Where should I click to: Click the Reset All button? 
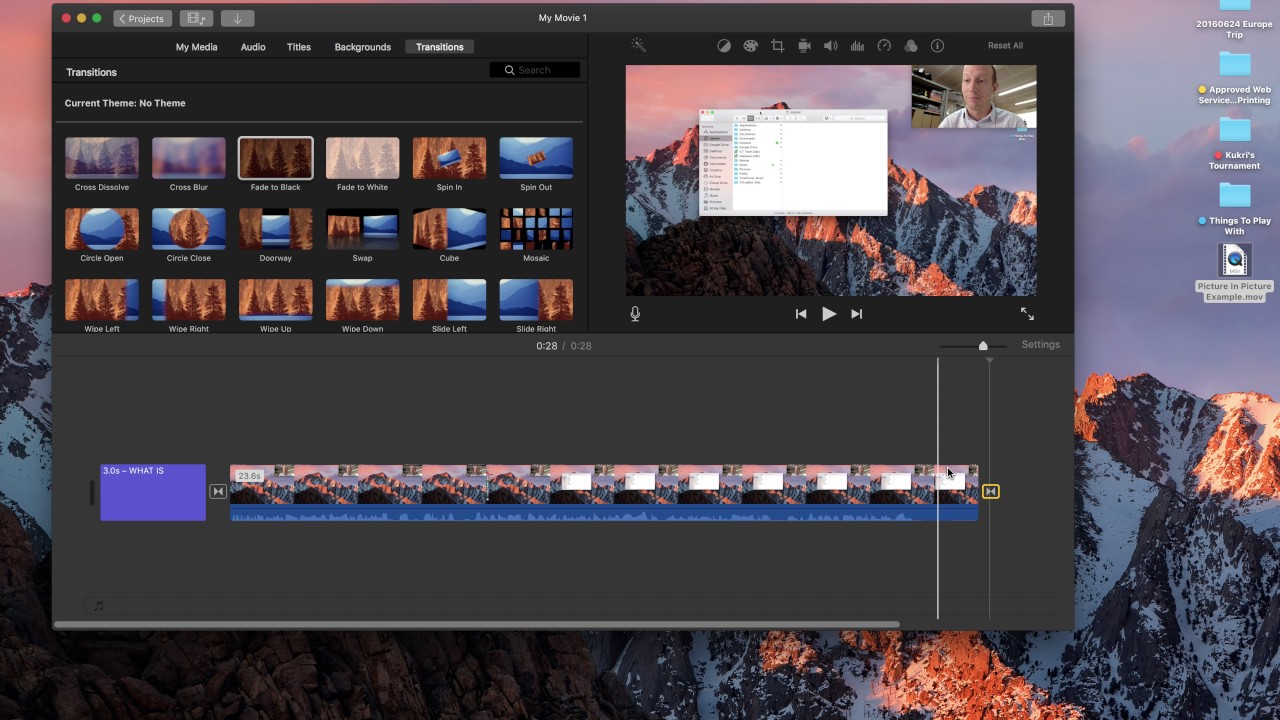point(1005,45)
